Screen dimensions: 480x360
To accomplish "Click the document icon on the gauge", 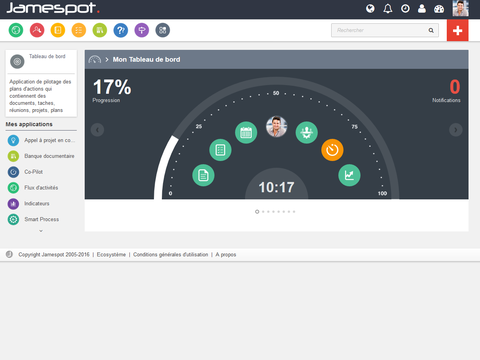I will [203, 175].
